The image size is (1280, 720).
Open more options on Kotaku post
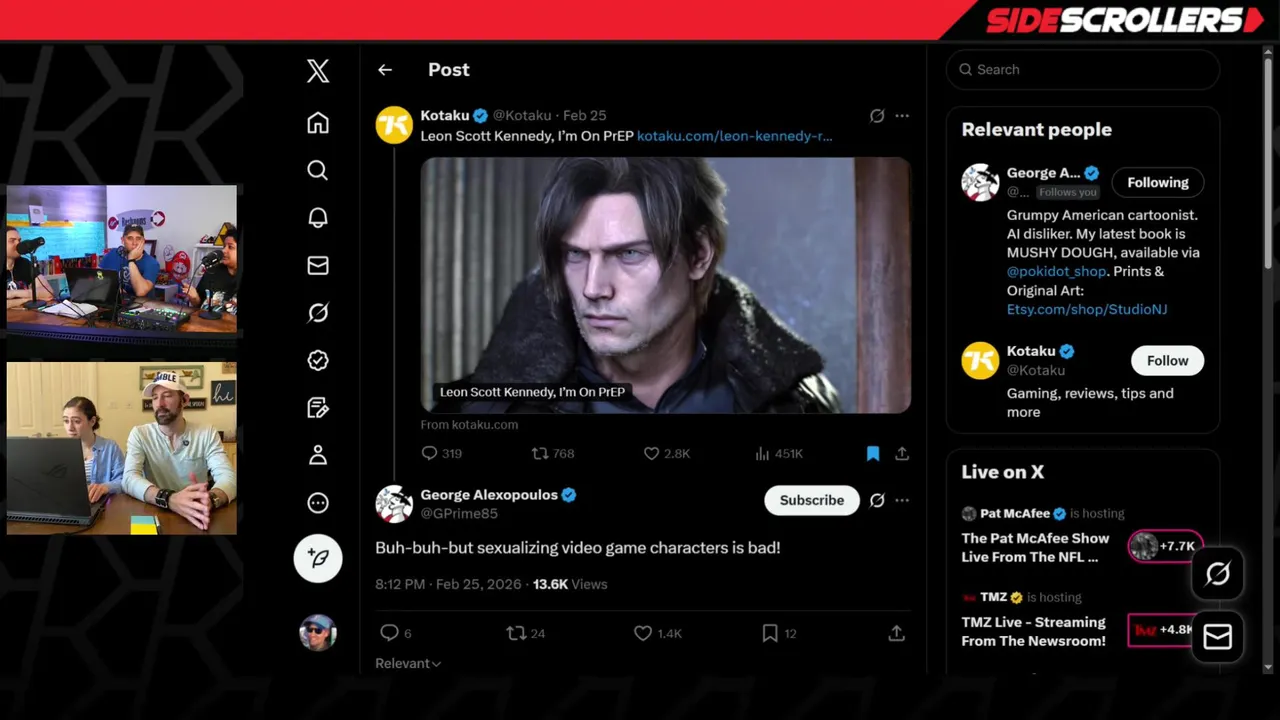tap(902, 116)
